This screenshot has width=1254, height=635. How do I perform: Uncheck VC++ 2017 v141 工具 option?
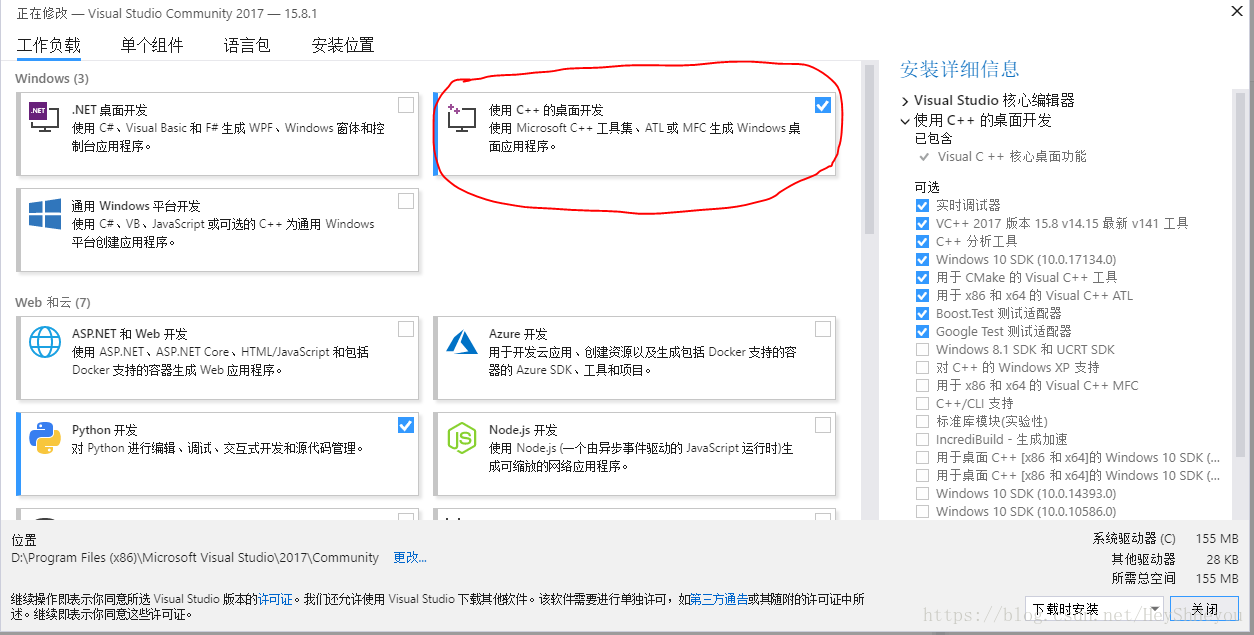[922, 223]
